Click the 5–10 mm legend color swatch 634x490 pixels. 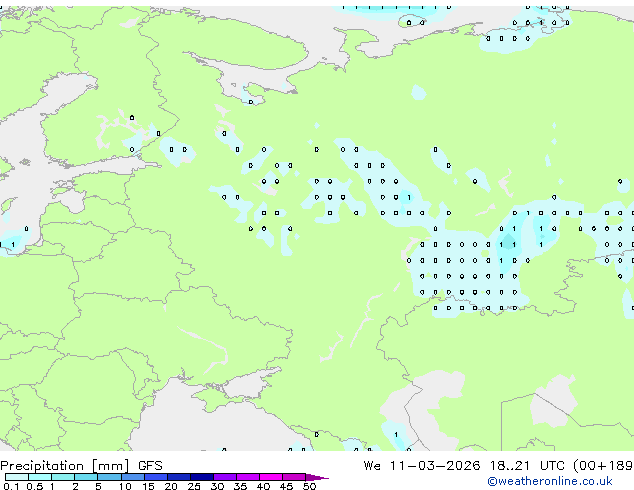coord(109,477)
